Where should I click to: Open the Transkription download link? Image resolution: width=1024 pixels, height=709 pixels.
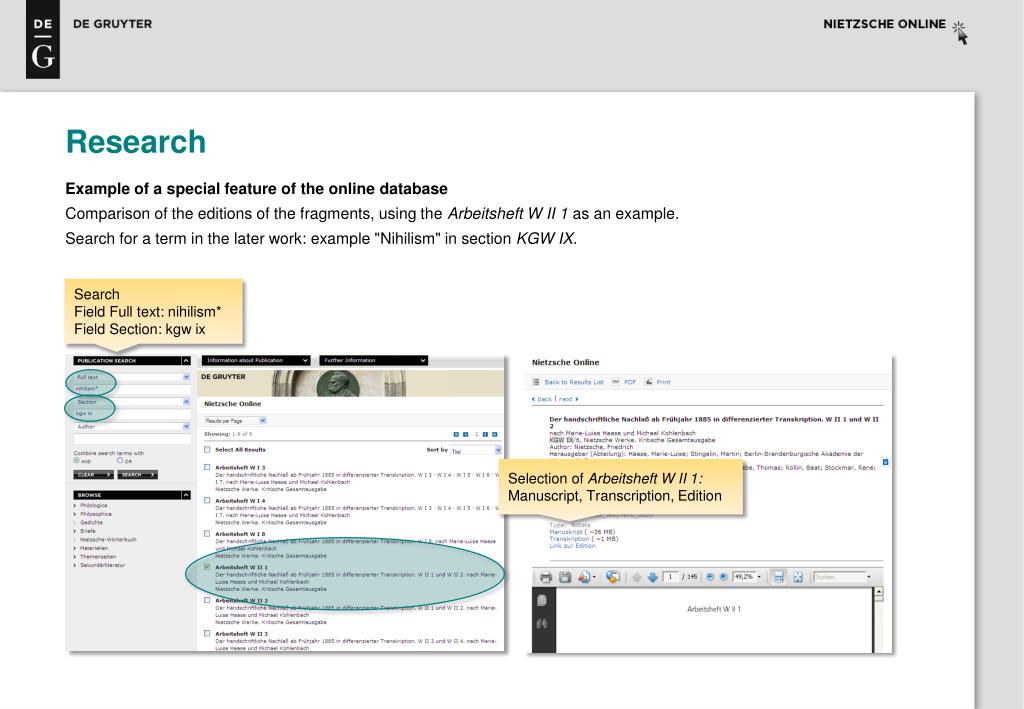(567, 539)
